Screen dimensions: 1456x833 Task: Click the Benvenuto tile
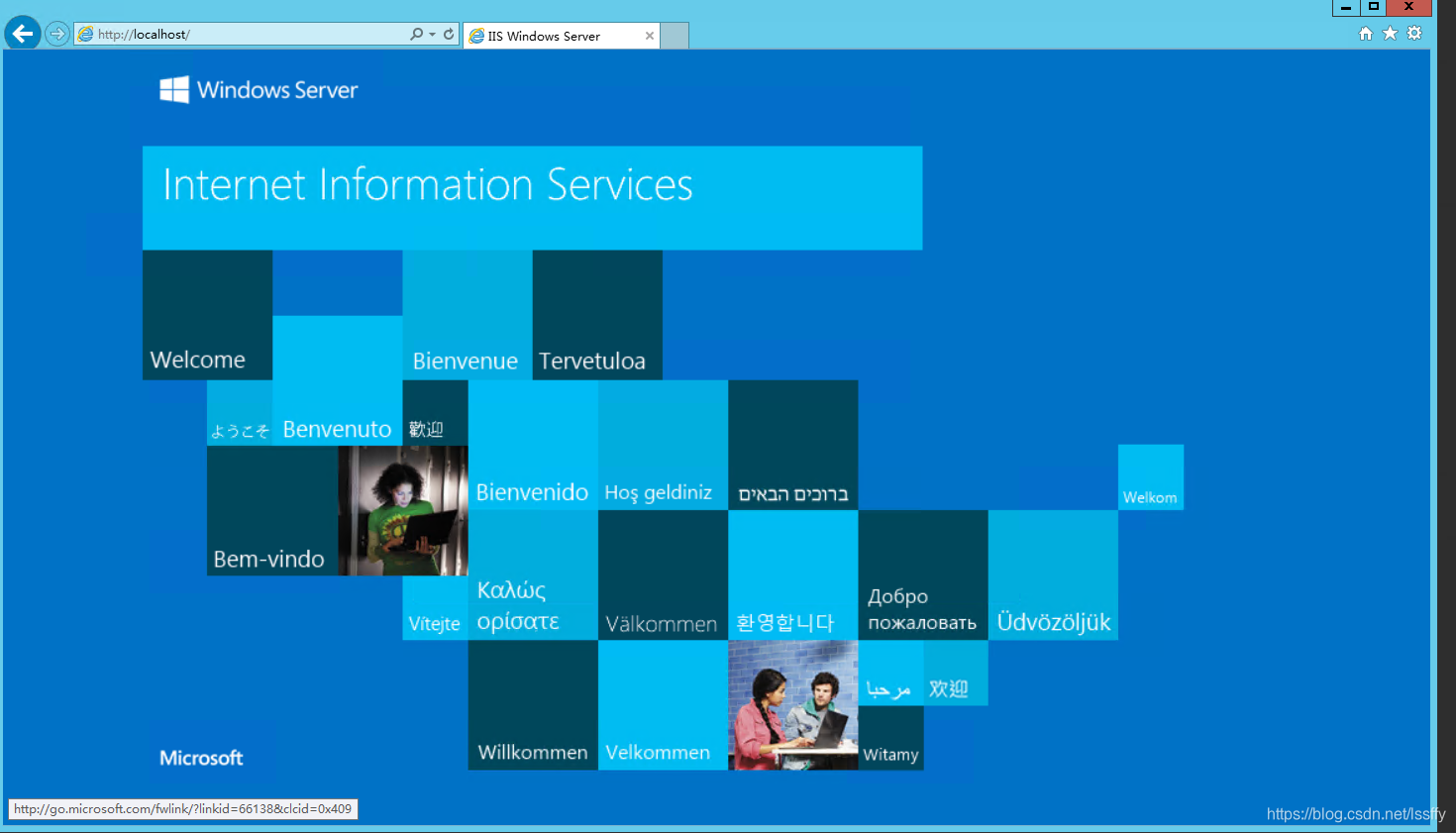(x=338, y=380)
